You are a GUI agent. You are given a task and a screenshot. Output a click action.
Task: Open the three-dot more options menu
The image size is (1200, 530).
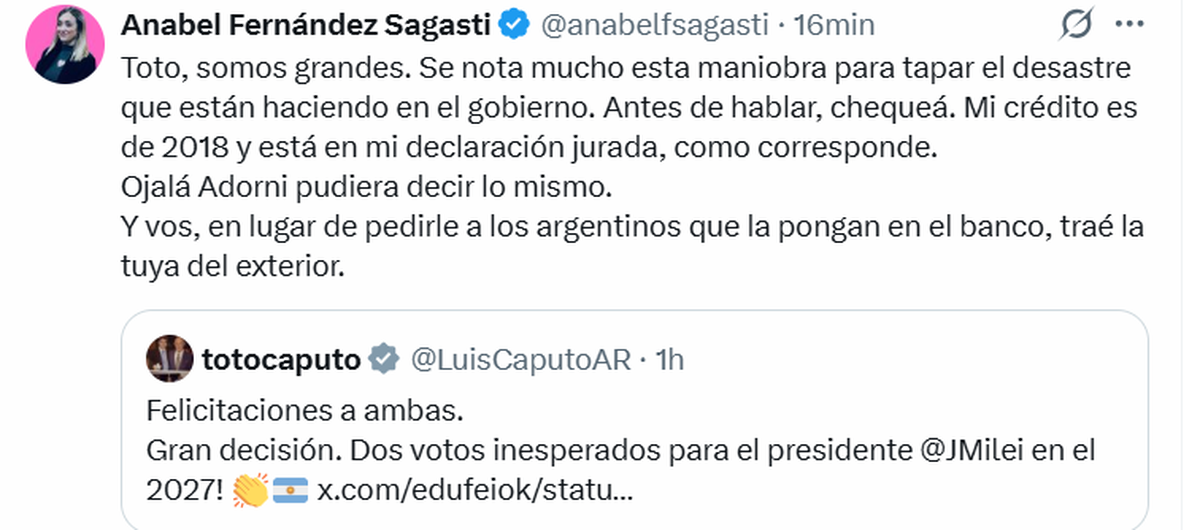pos(1129,26)
